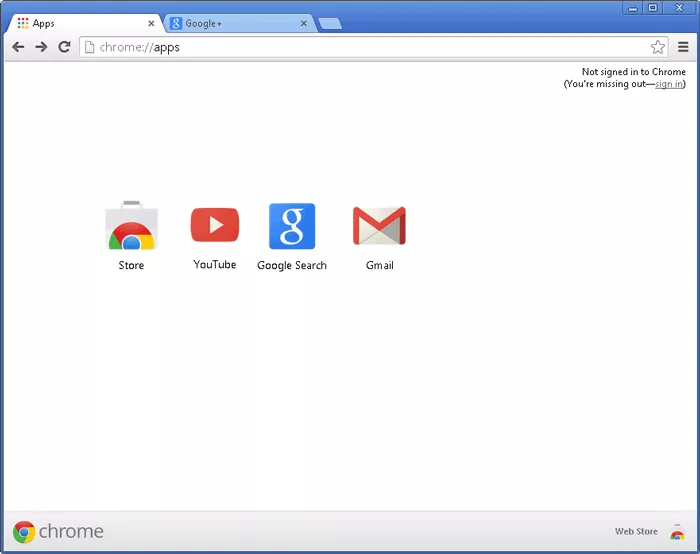Go forward with the forward arrow

point(41,47)
